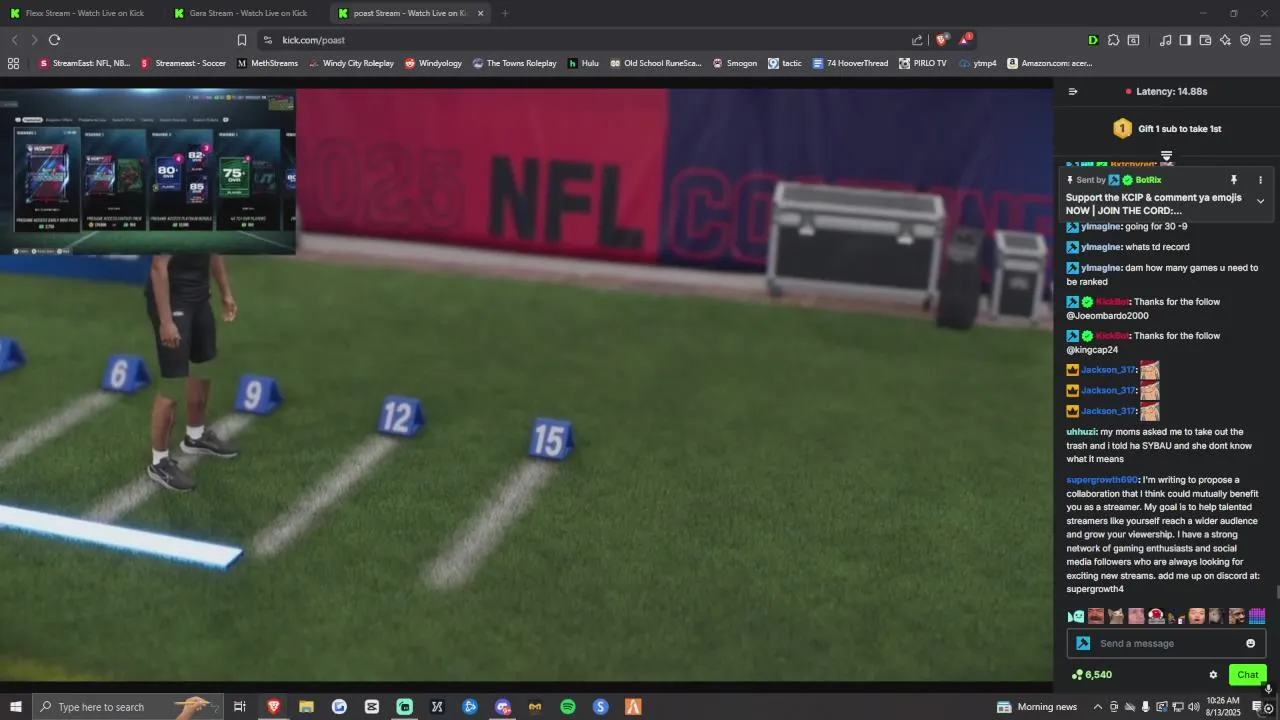
Task: Click the chat scroll-to-bottom arrow
Action: point(1166,157)
